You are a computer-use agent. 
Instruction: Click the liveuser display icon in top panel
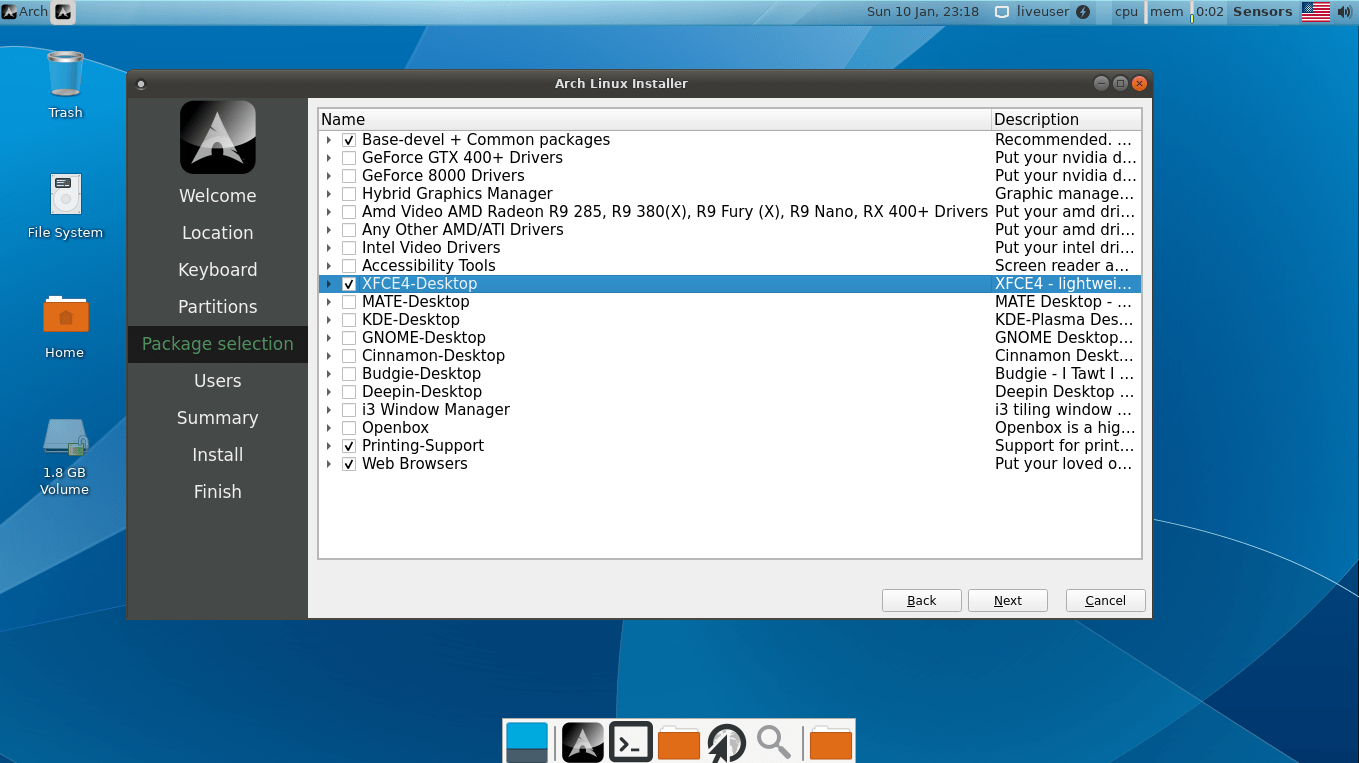click(x=1002, y=12)
